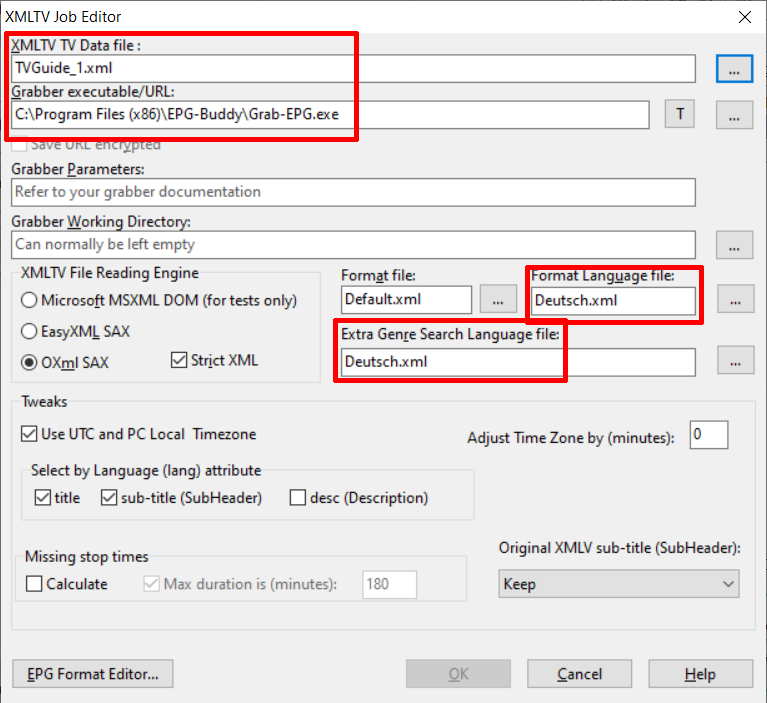The image size is (767, 703).
Task: Click browse button for XMLTV TV Data file
Action: click(x=733, y=68)
